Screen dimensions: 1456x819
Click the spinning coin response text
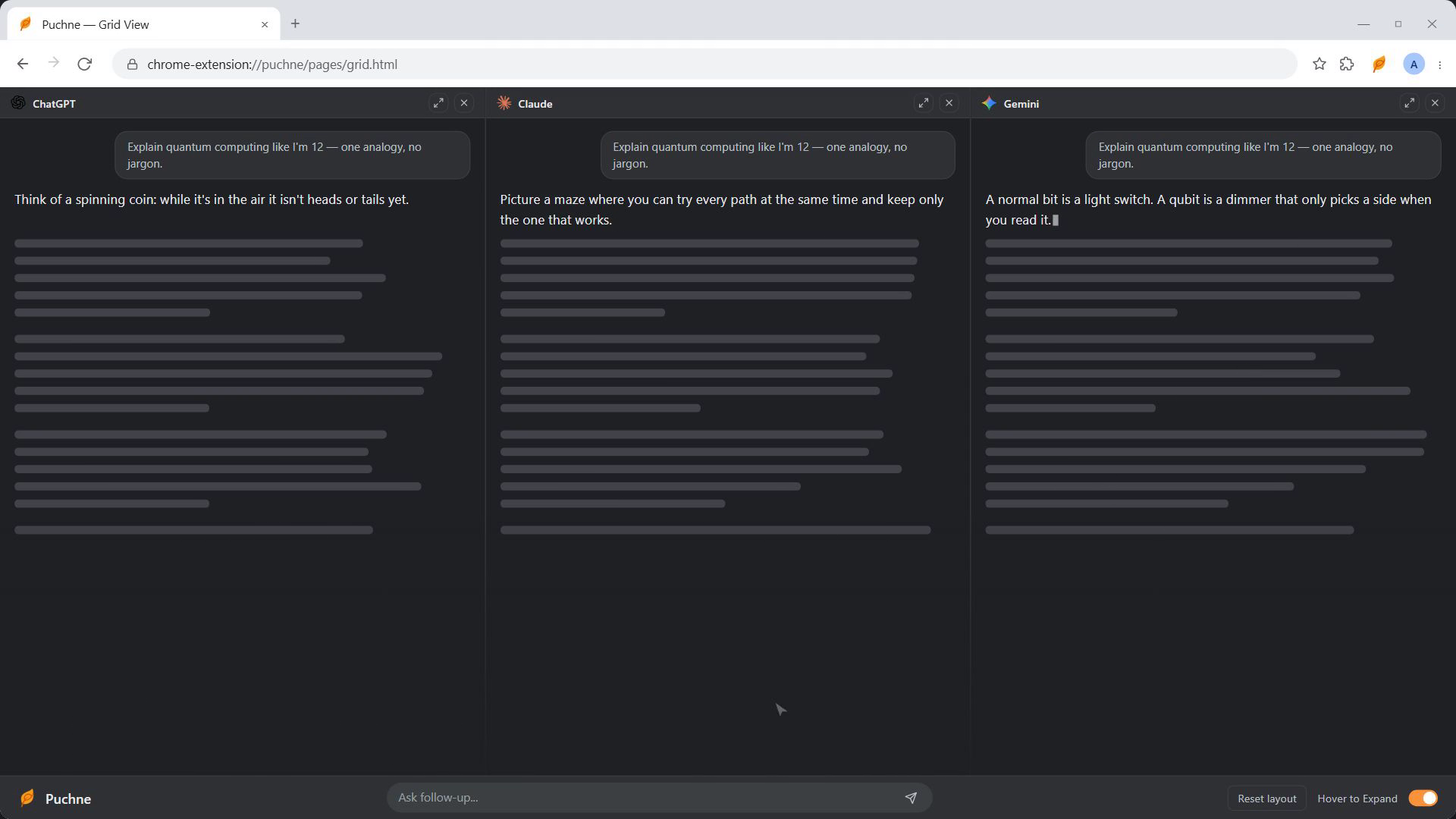click(x=212, y=199)
